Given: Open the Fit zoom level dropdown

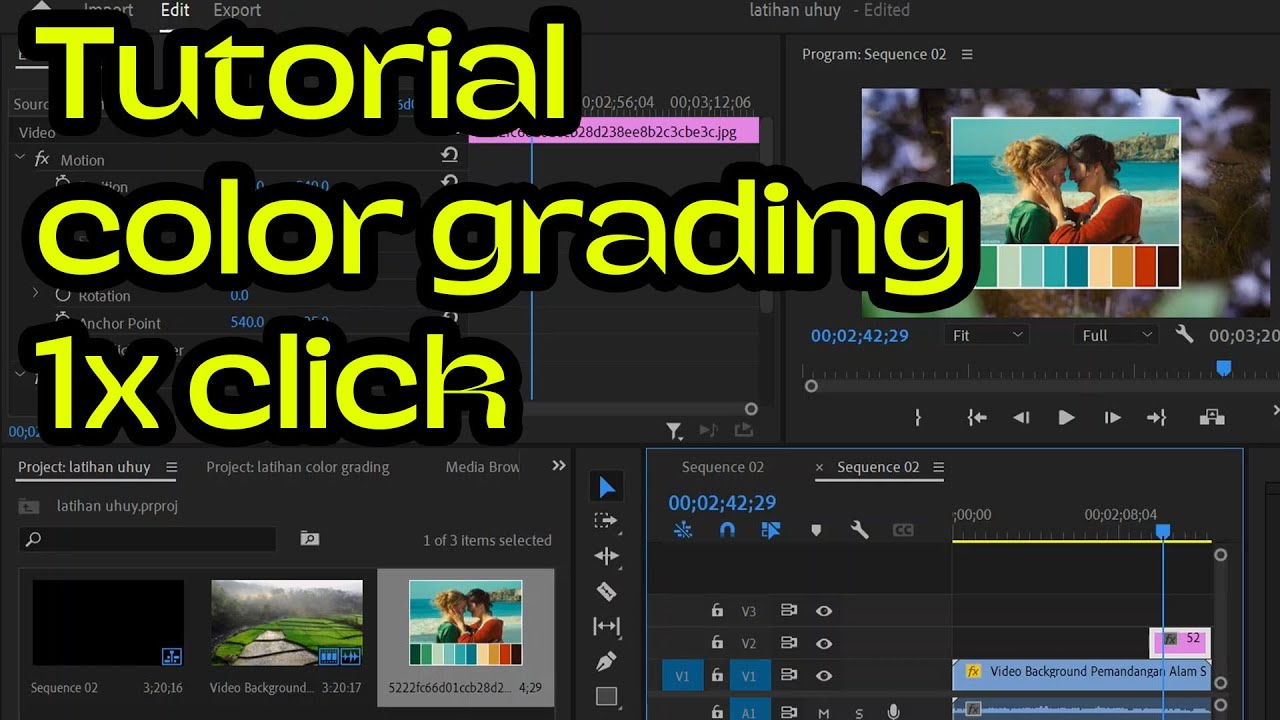Looking at the screenshot, I should tap(986, 335).
